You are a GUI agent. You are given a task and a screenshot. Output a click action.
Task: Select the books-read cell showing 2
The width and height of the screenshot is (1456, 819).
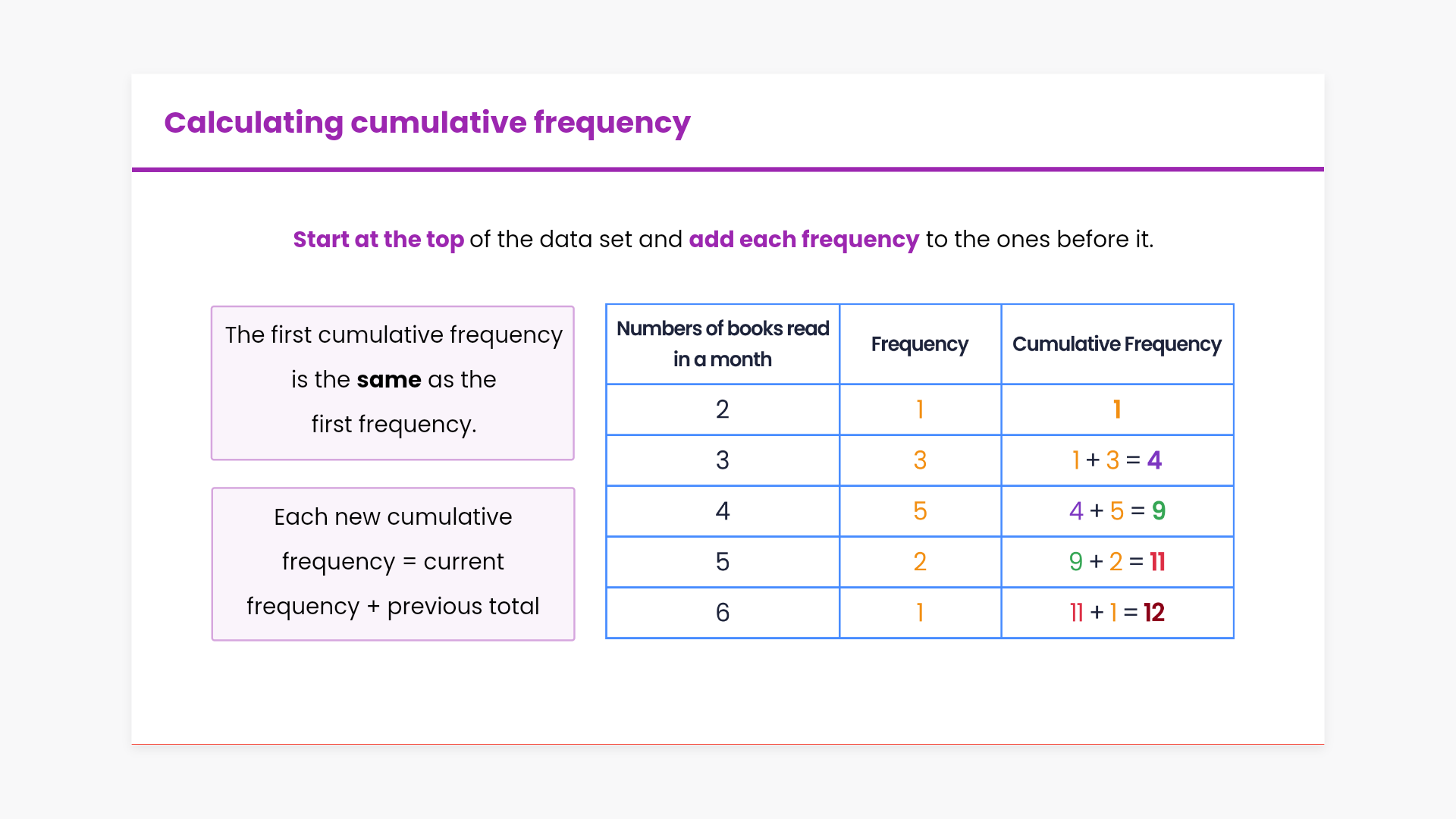pos(722,410)
